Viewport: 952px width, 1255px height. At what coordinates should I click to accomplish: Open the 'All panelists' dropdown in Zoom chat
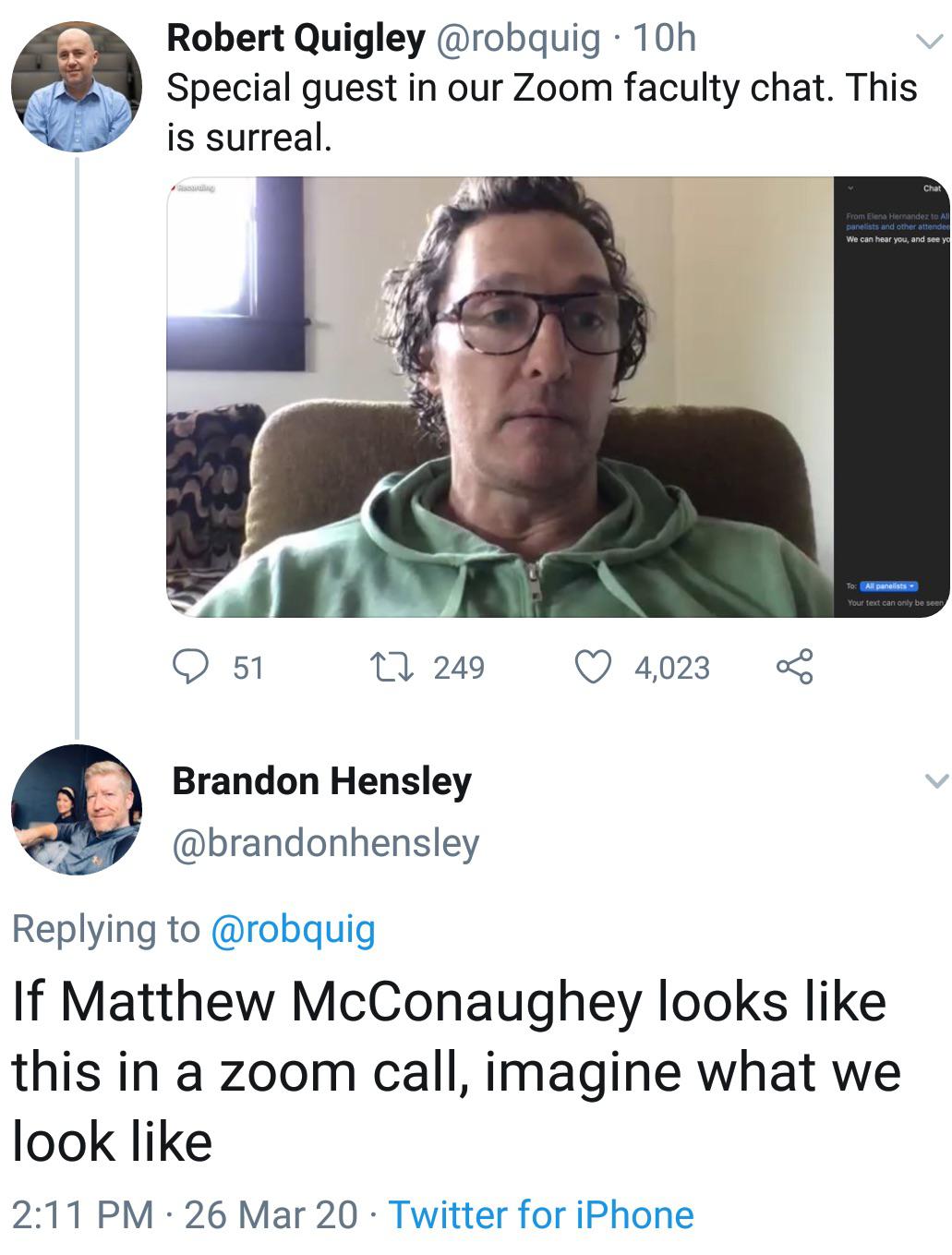pos(888,586)
